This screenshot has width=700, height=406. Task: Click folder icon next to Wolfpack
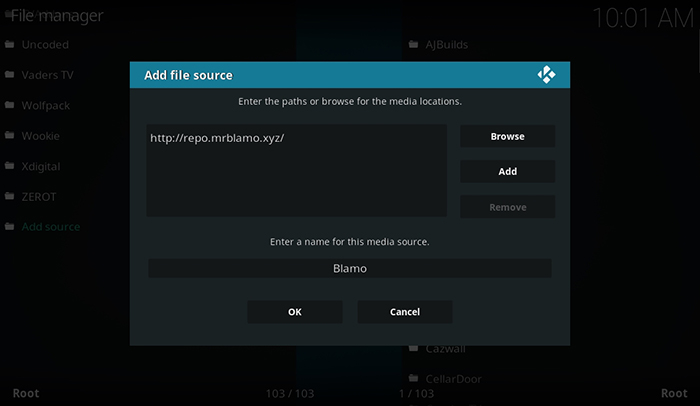[9, 105]
